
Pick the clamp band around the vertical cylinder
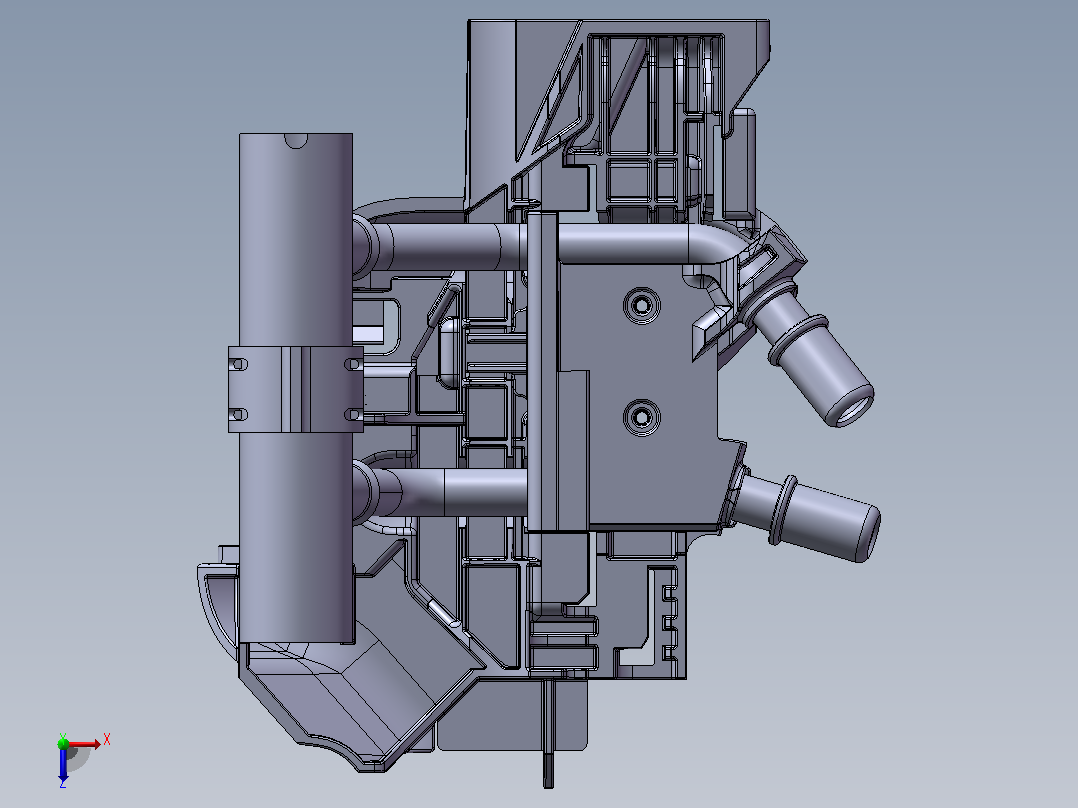[x=296, y=389]
